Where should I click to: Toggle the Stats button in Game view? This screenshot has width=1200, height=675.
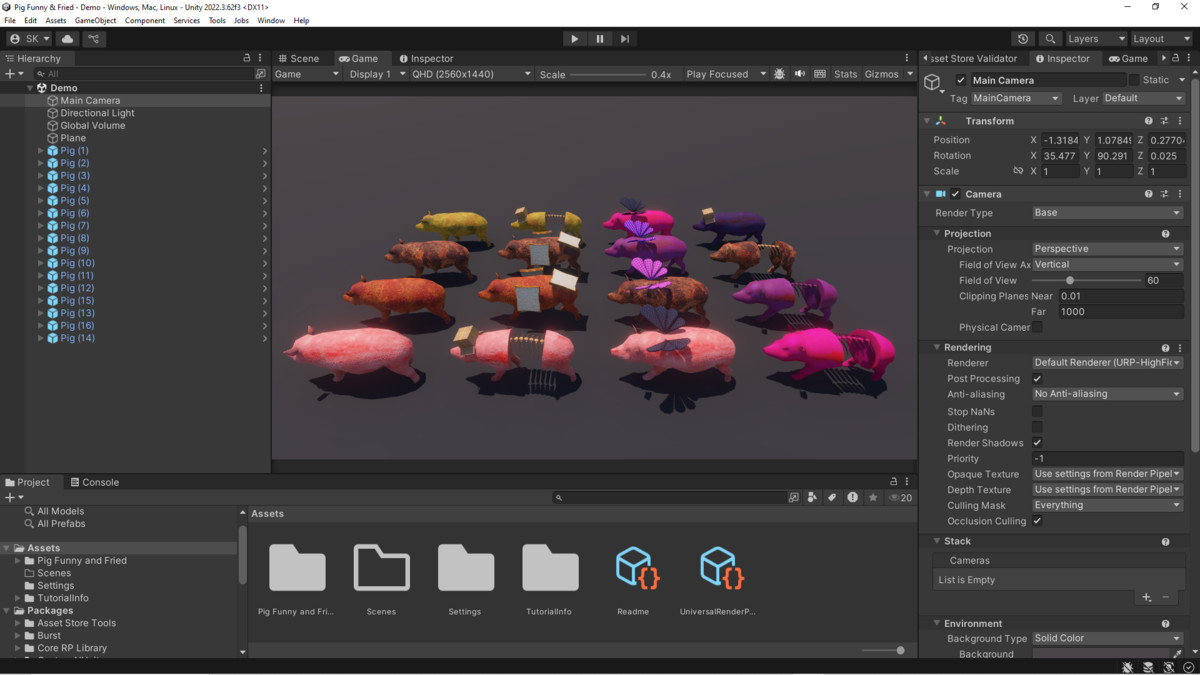846,74
